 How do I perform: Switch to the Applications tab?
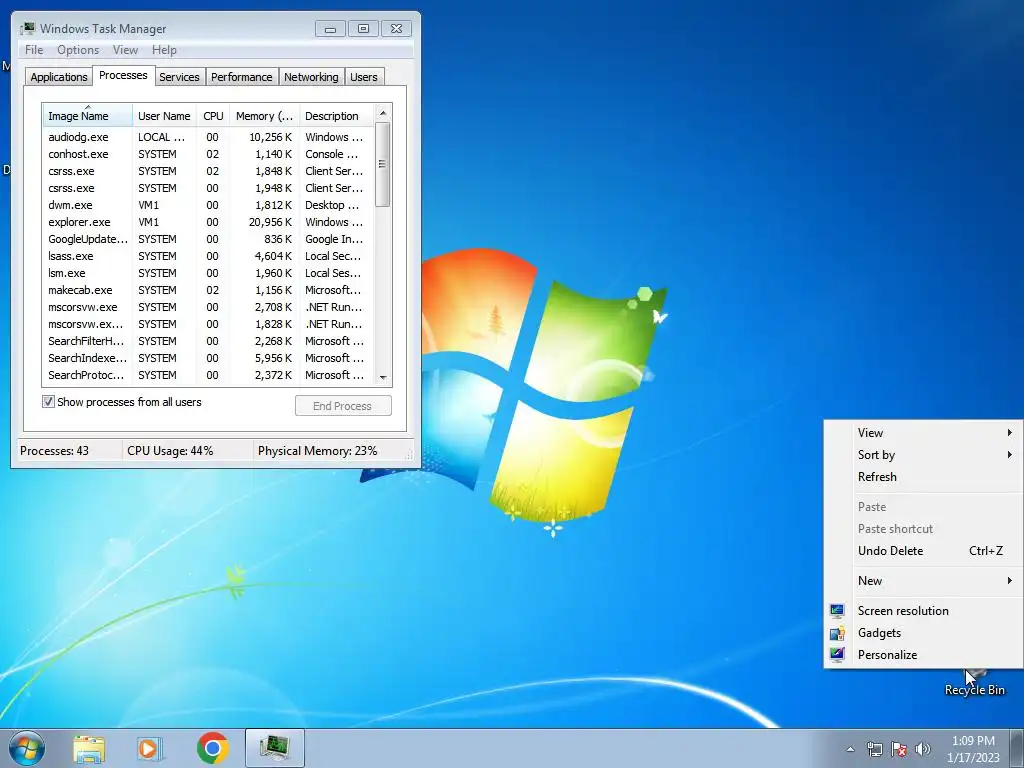pyautogui.click(x=59, y=77)
